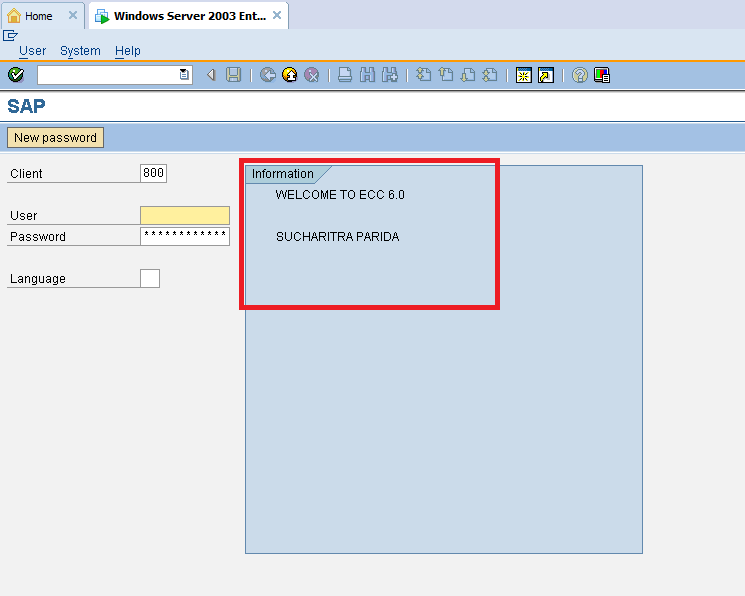Click the green Enter checkmark icon
Screen dimensions: 745x596
16,75
